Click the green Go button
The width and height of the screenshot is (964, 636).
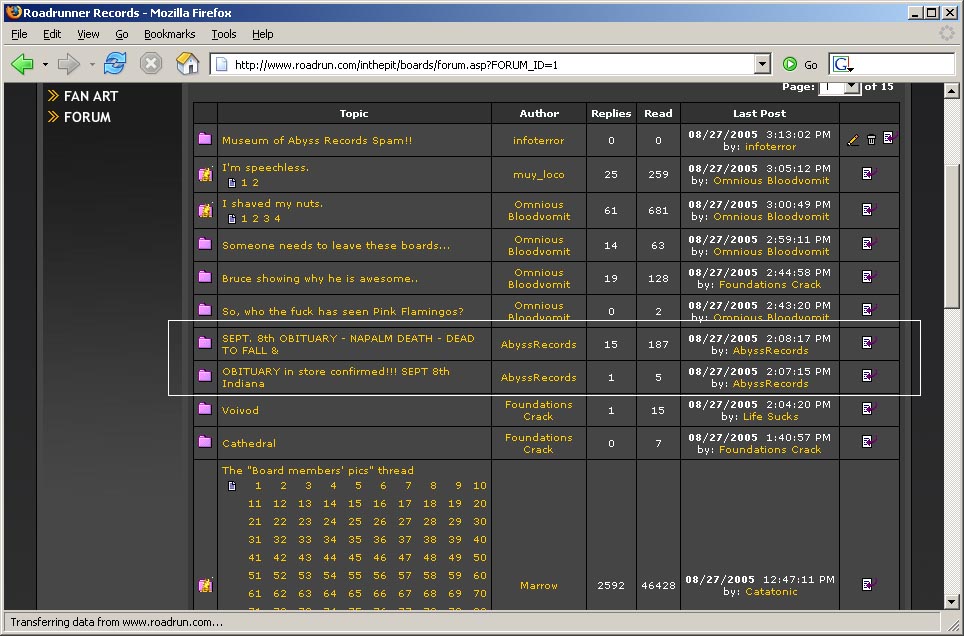tap(800, 65)
